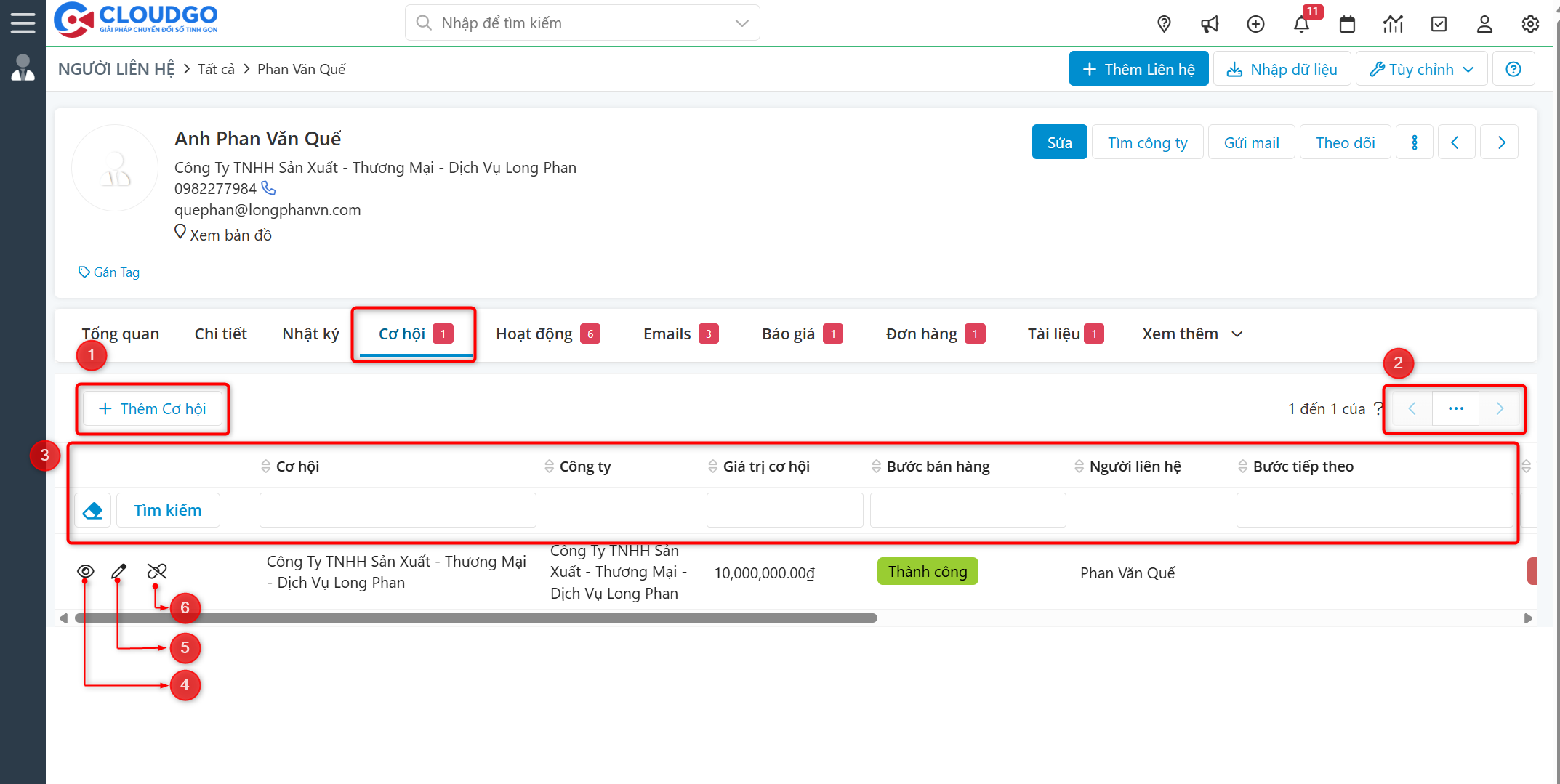Image resolution: width=1560 pixels, height=784 pixels.
Task: Click the Gửi mail button
Action: click(1251, 142)
